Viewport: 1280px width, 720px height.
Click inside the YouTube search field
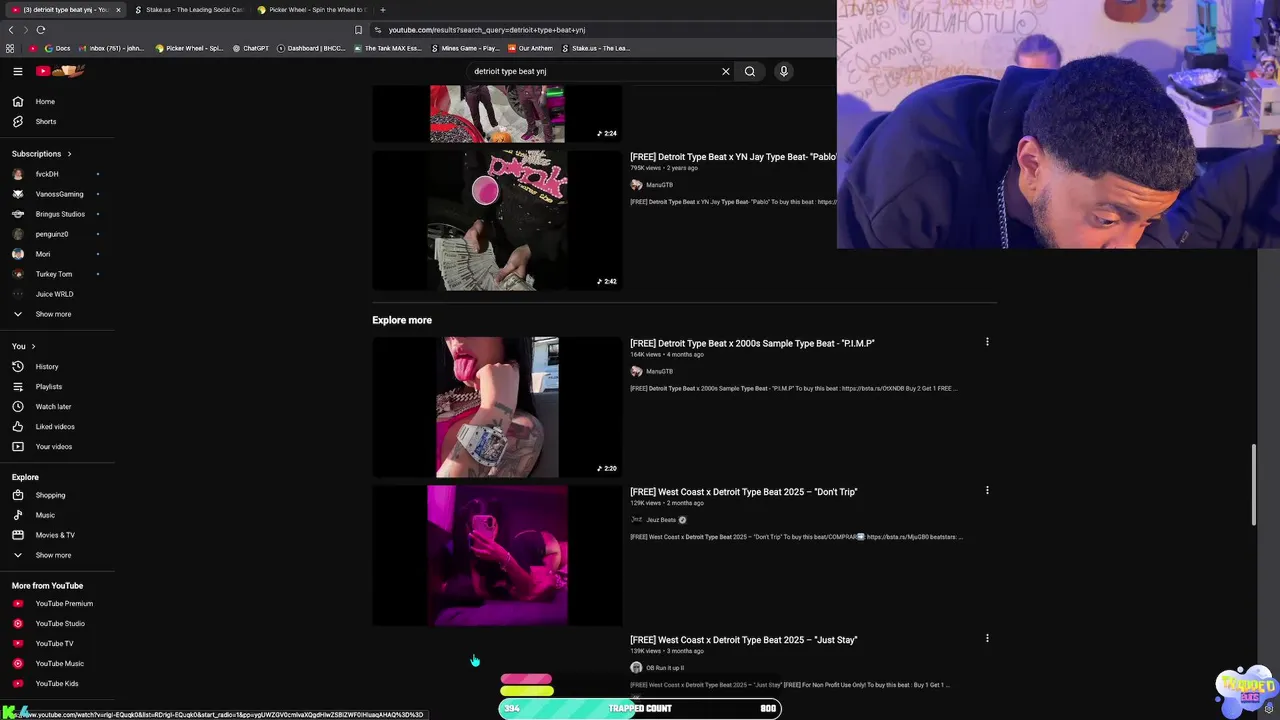click(593, 71)
